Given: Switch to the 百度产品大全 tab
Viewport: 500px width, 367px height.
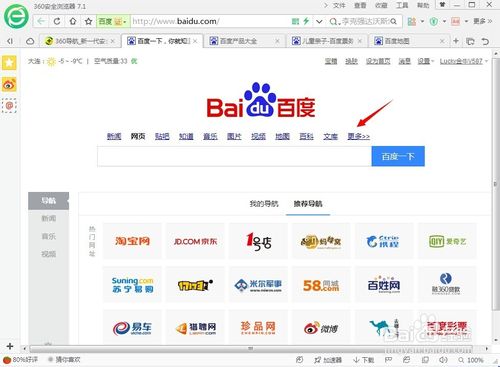Looking at the screenshot, I should (244, 41).
